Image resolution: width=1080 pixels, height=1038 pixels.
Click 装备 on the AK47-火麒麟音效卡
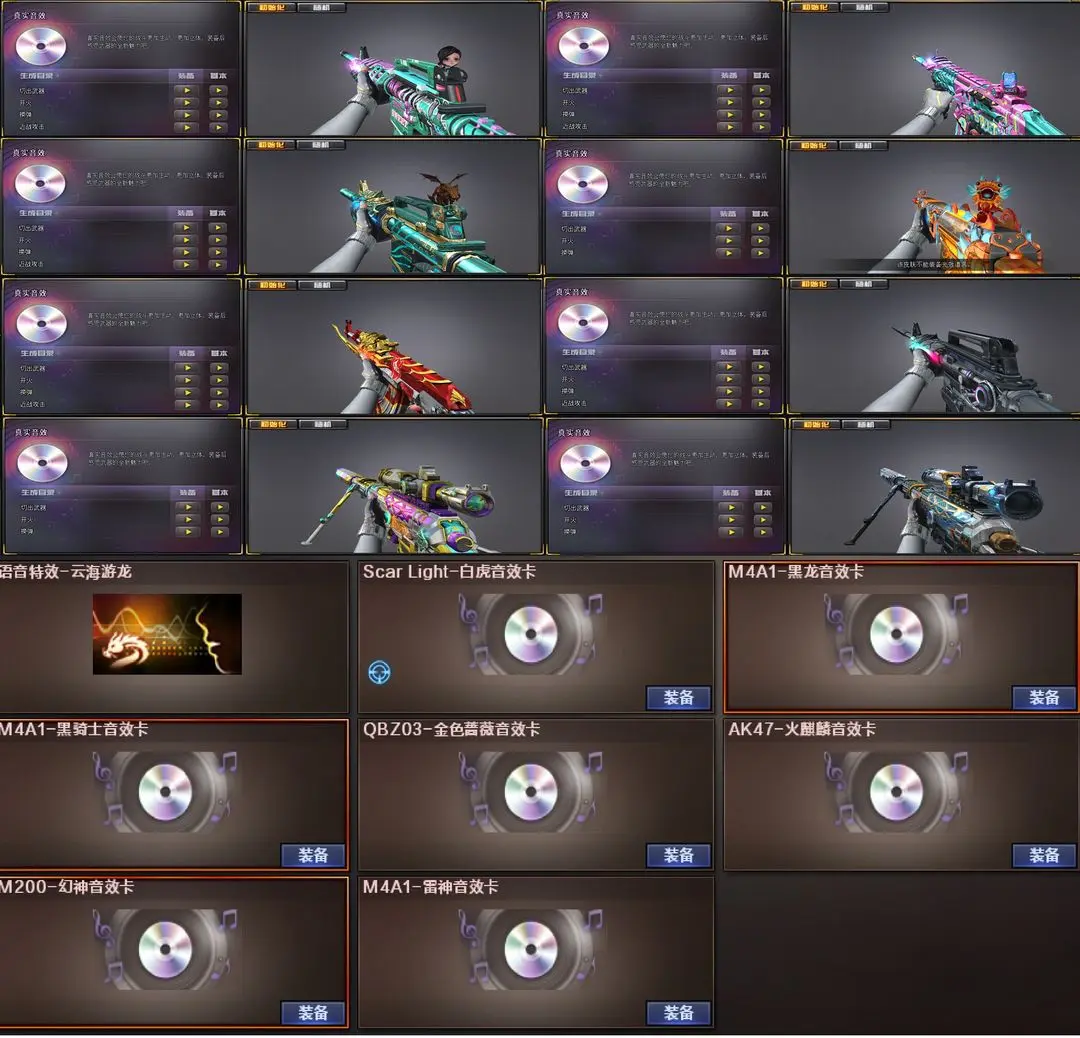(1044, 855)
